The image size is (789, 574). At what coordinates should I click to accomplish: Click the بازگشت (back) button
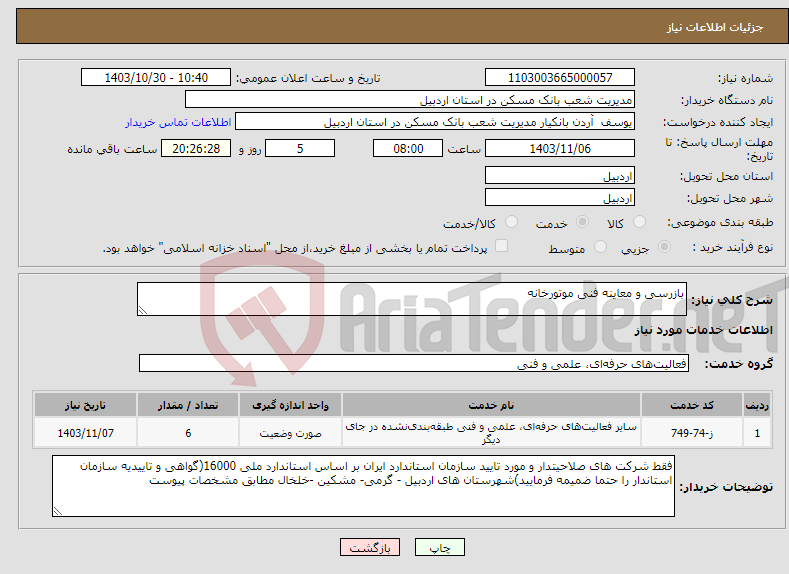370,547
